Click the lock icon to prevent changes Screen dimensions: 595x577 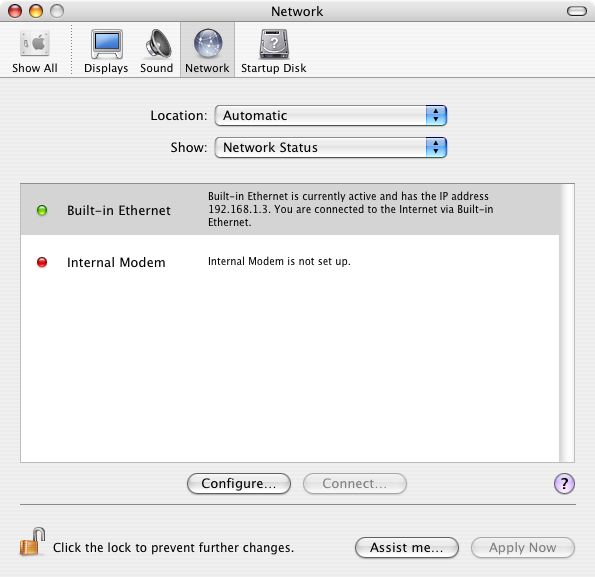33,542
